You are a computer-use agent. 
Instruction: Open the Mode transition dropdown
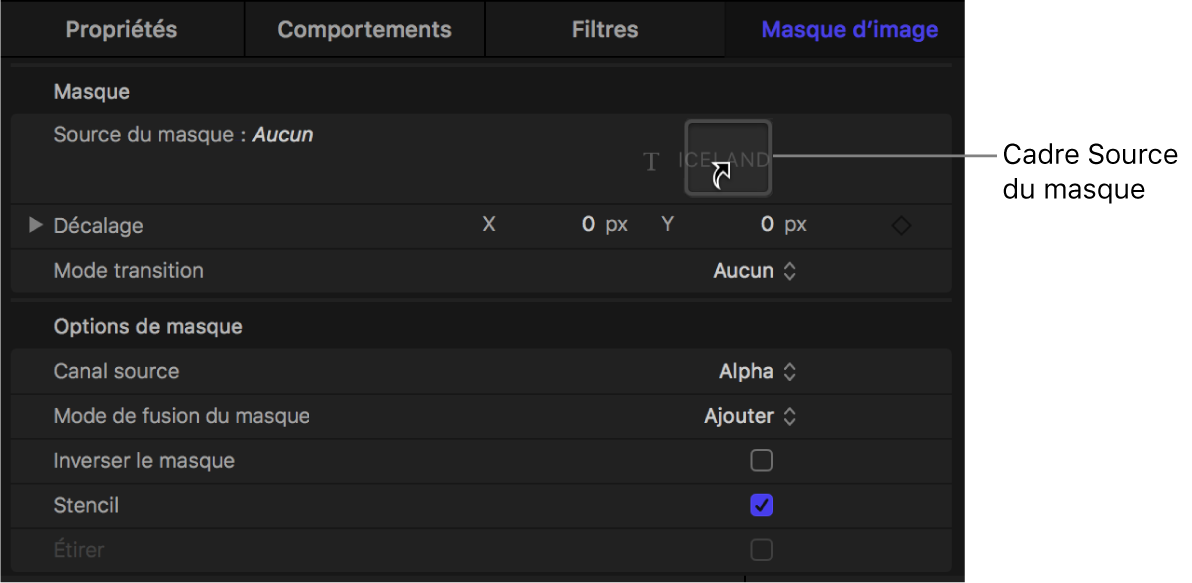(755, 271)
